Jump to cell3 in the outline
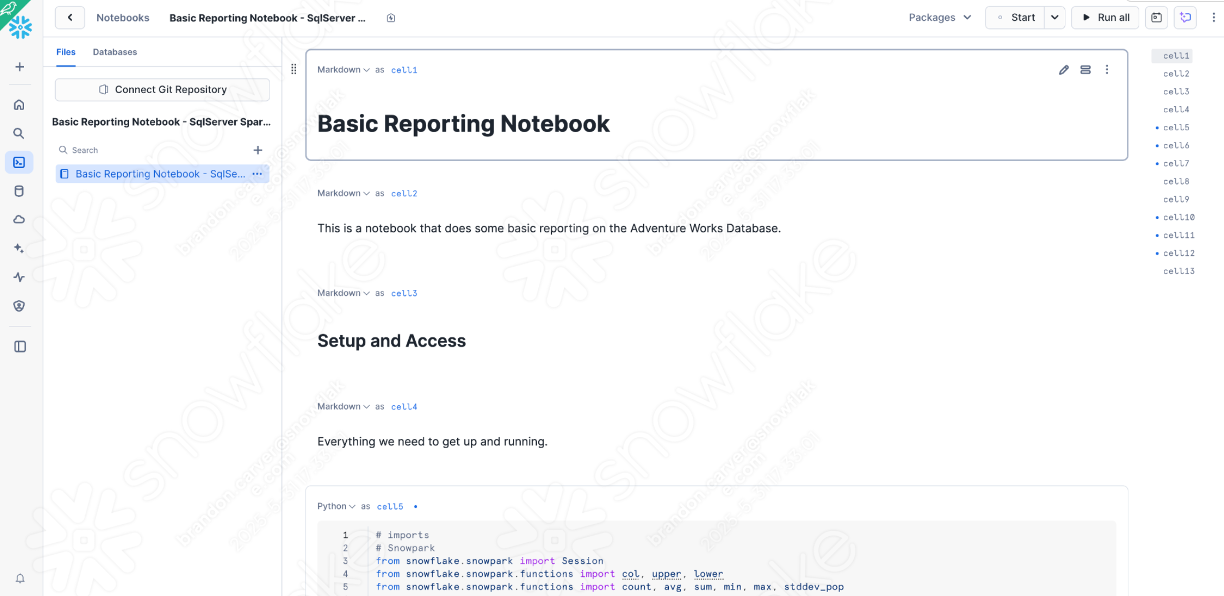Viewport: 1224px width, 596px height. click(x=1176, y=92)
